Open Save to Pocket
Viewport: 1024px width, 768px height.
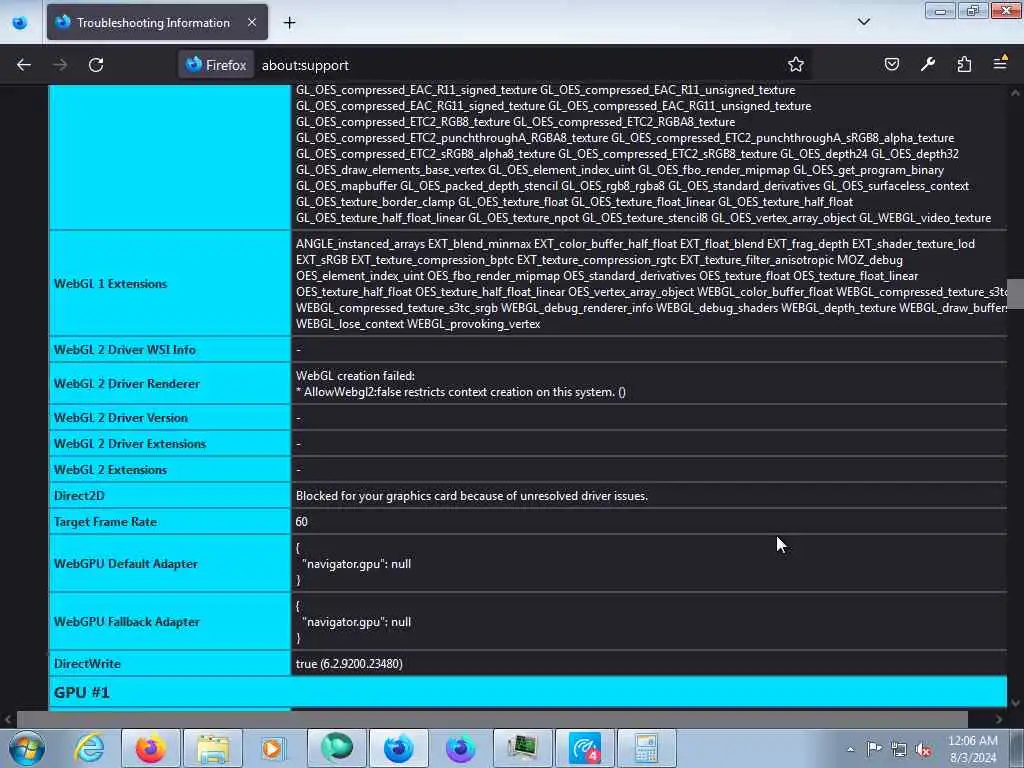[891, 64]
